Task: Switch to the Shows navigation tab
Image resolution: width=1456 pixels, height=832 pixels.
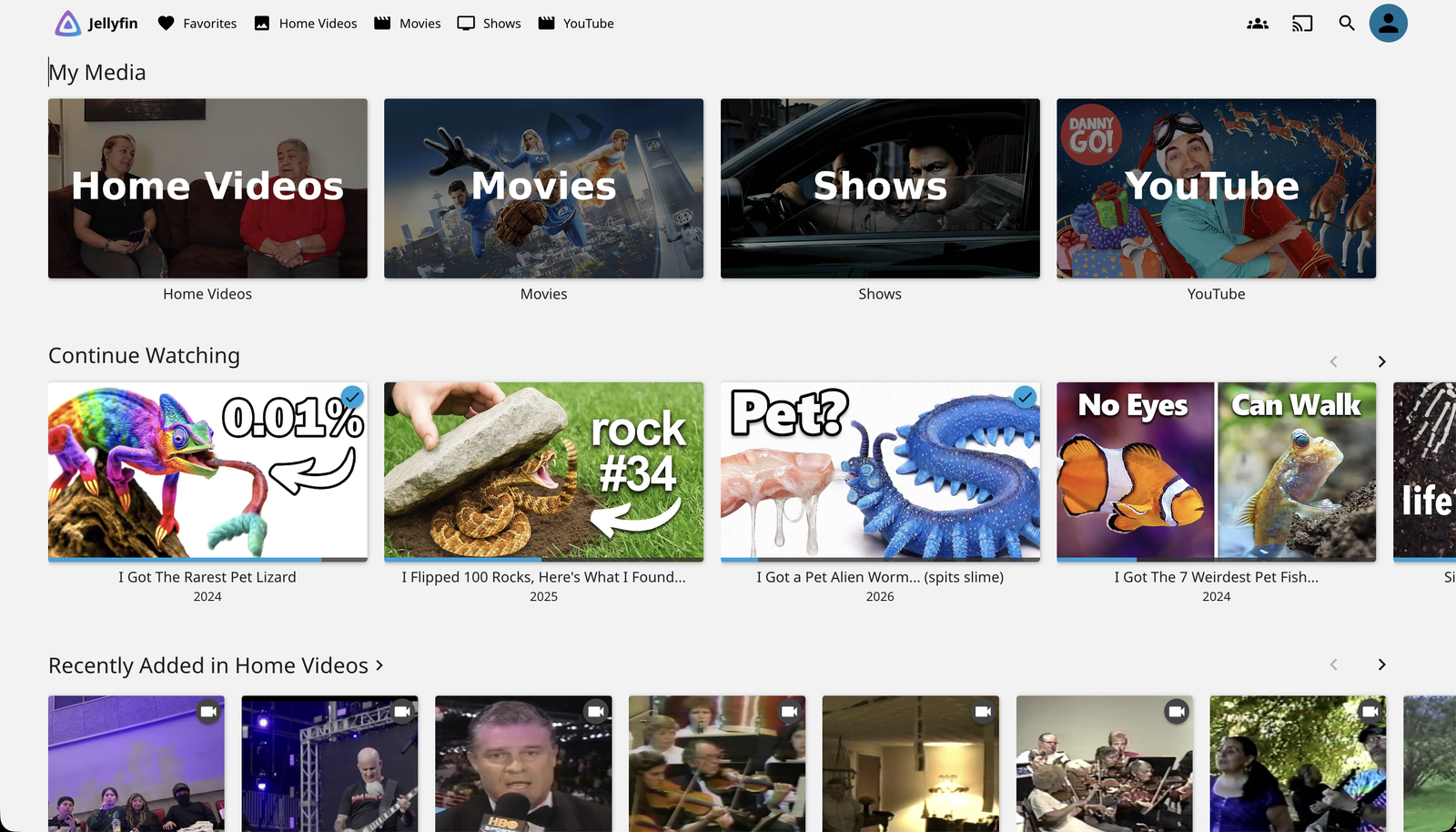Action: tap(490, 24)
